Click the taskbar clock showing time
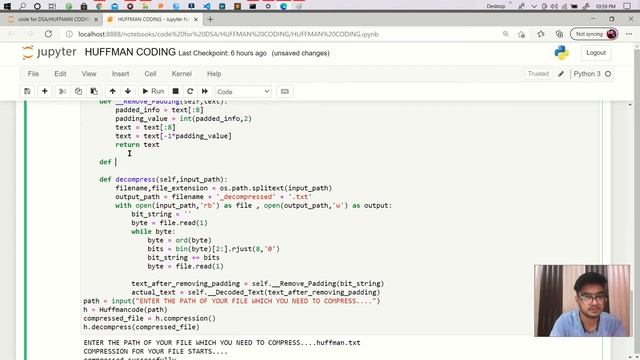Viewport: 640px width, 360px height. tap(606, 6)
